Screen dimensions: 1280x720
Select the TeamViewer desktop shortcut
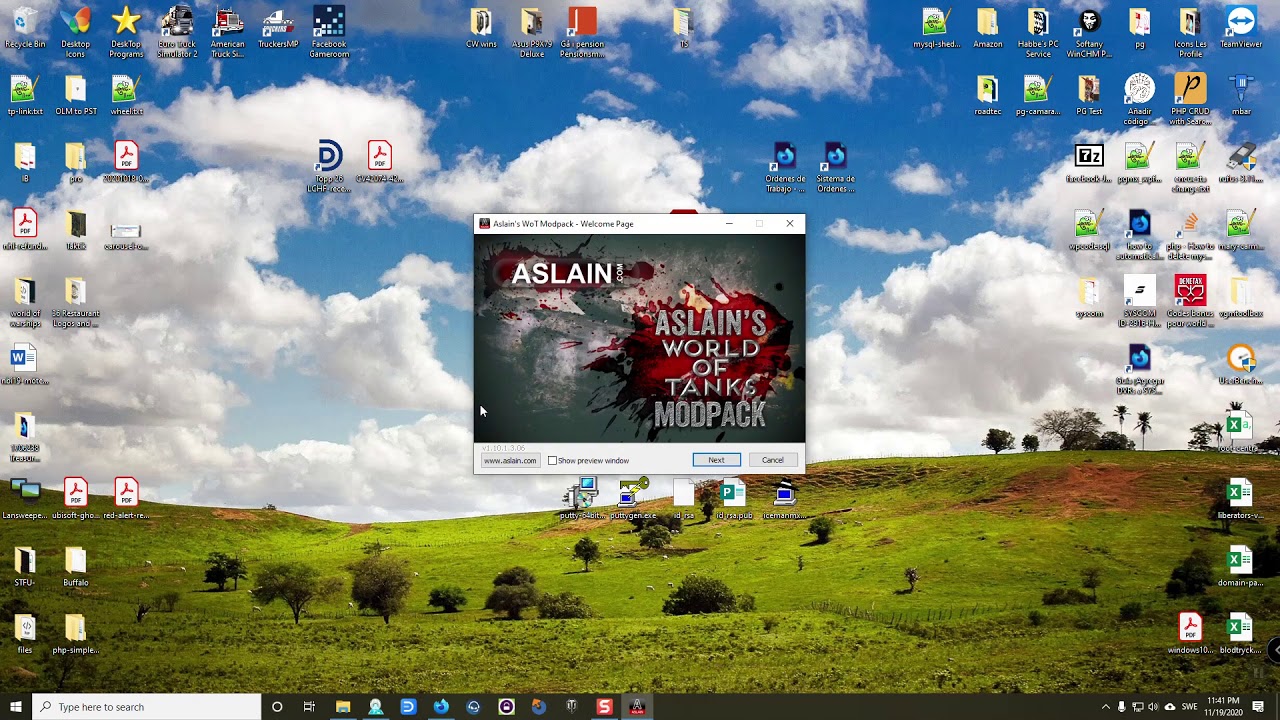click(1241, 28)
